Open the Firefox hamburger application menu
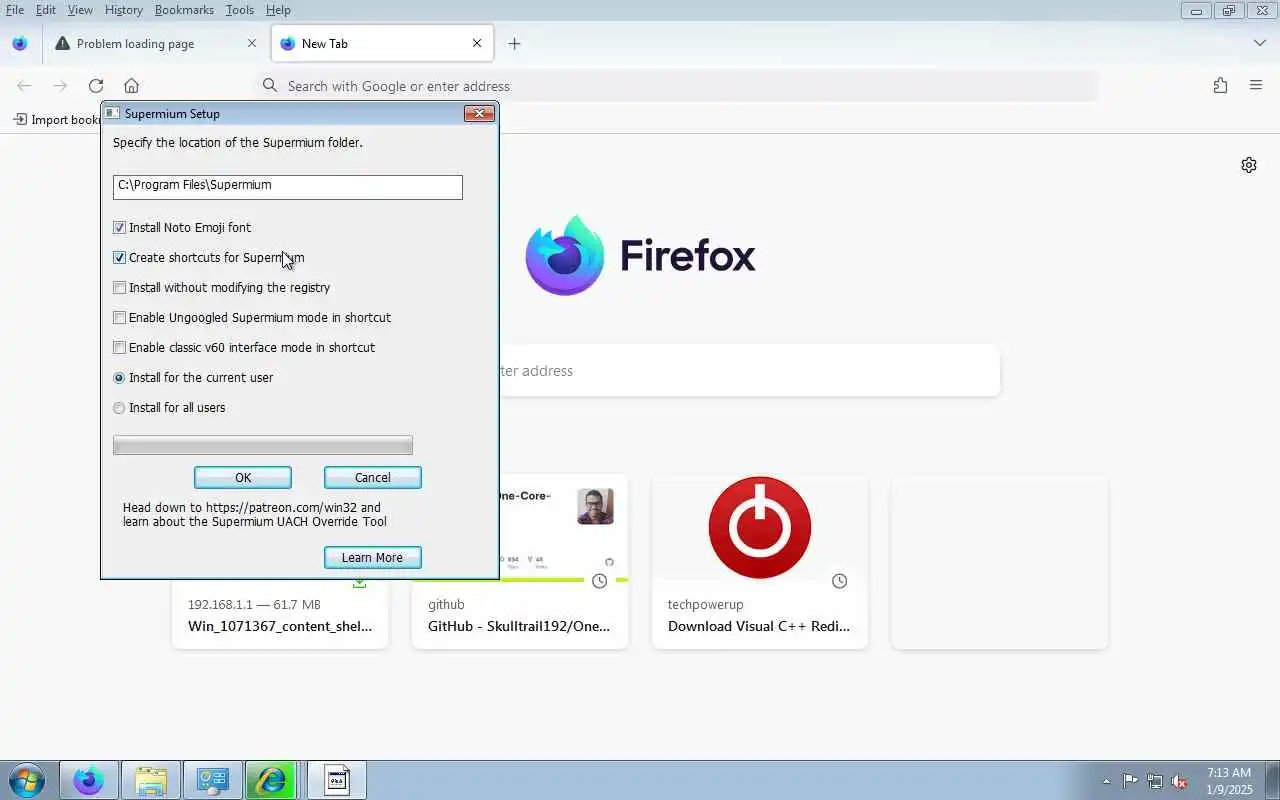Screen dimensions: 1280x800 click(x=1256, y=86)
